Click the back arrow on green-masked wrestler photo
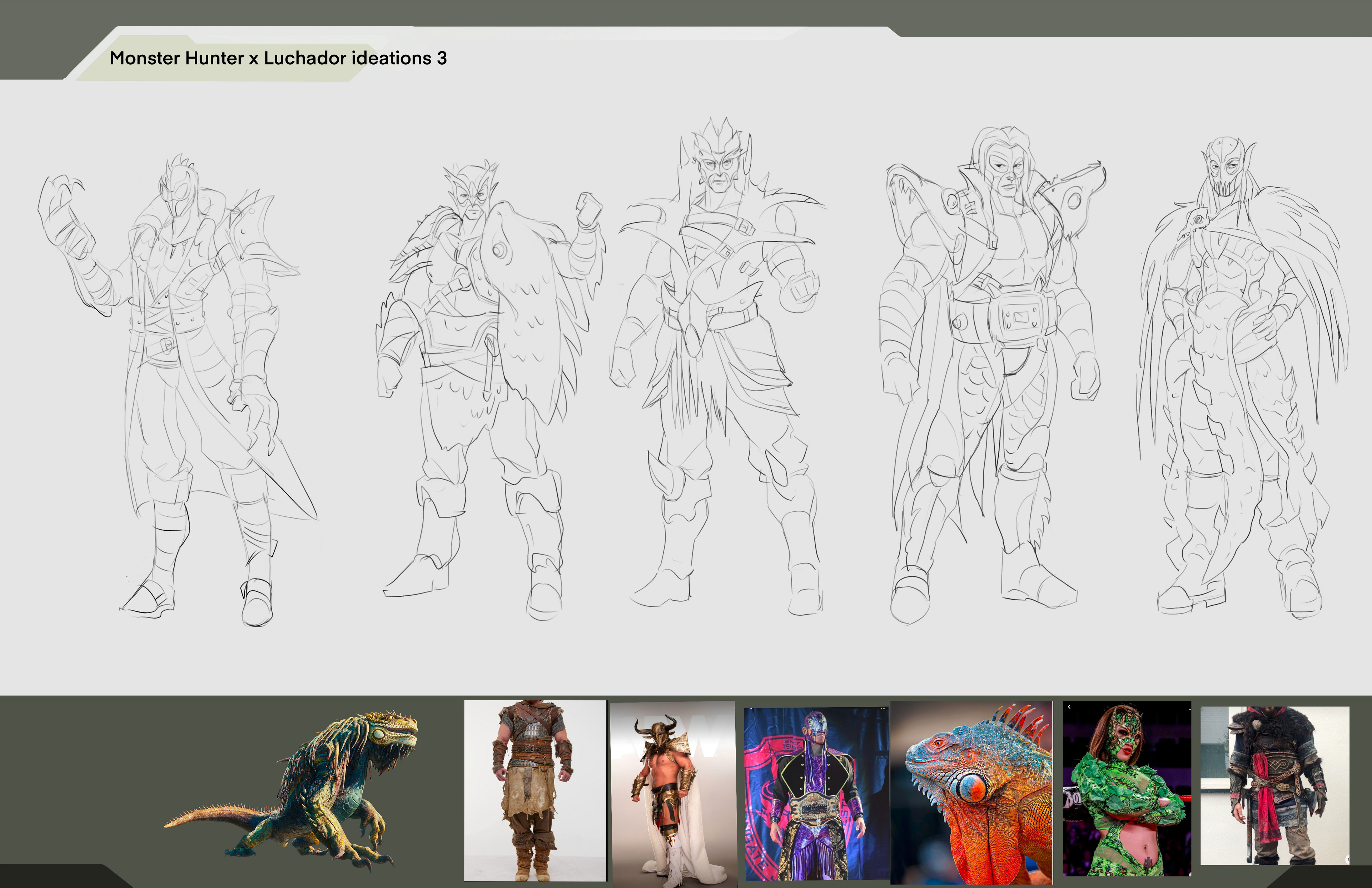 click(x=1069, y=707)
